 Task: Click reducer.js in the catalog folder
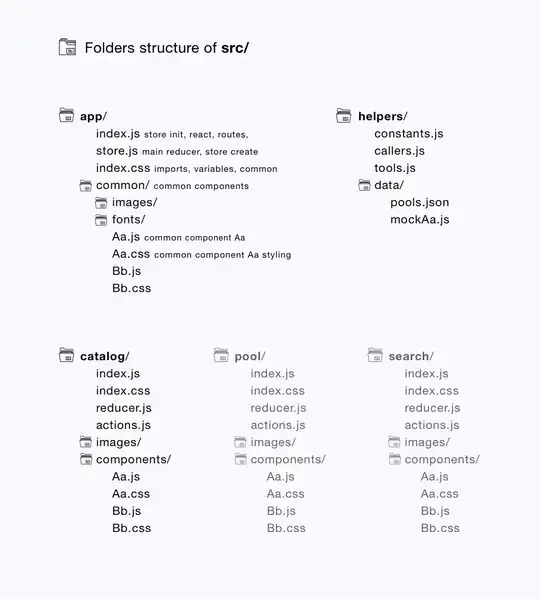tap(123, 408)
